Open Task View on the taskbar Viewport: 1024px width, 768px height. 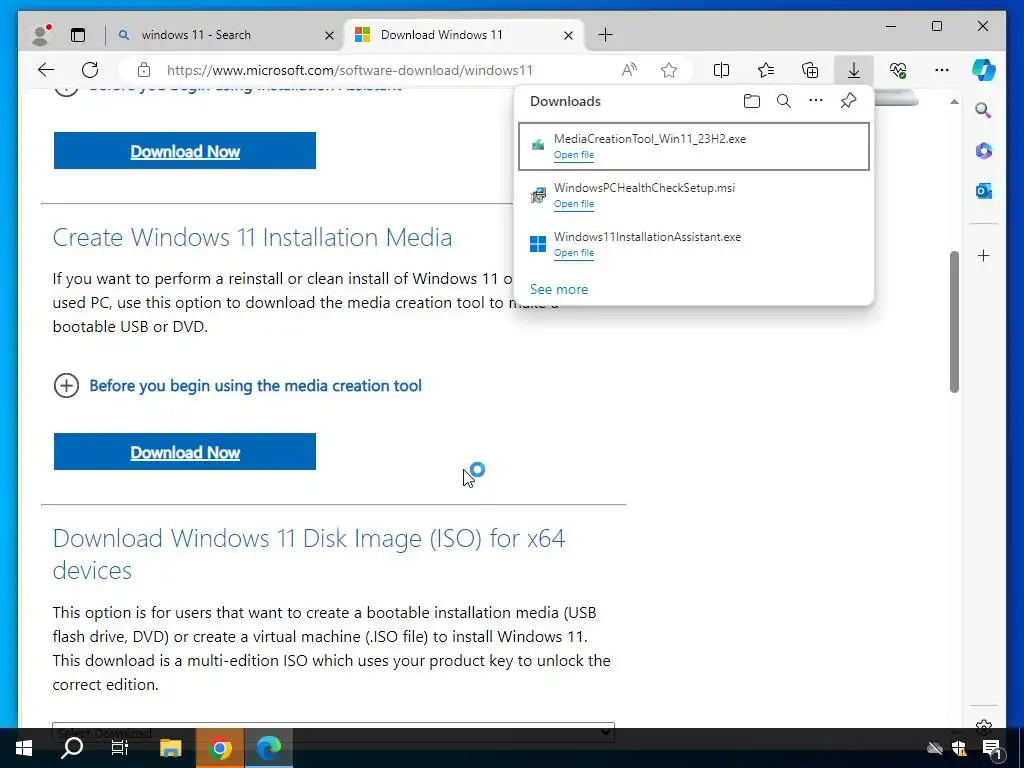point(120,748)
